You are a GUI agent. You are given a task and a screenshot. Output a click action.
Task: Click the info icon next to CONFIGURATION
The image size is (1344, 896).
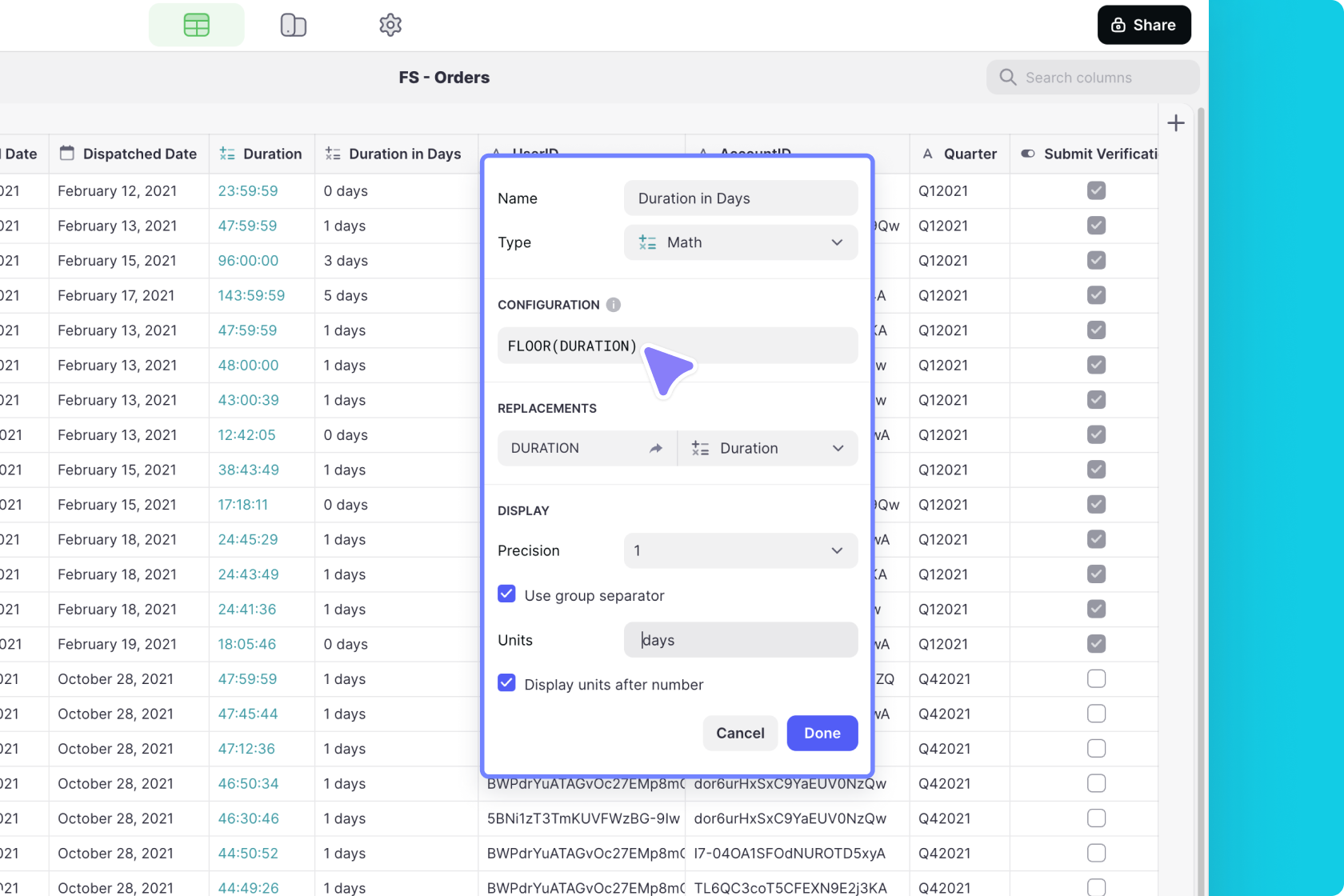[x=614, y=304]
